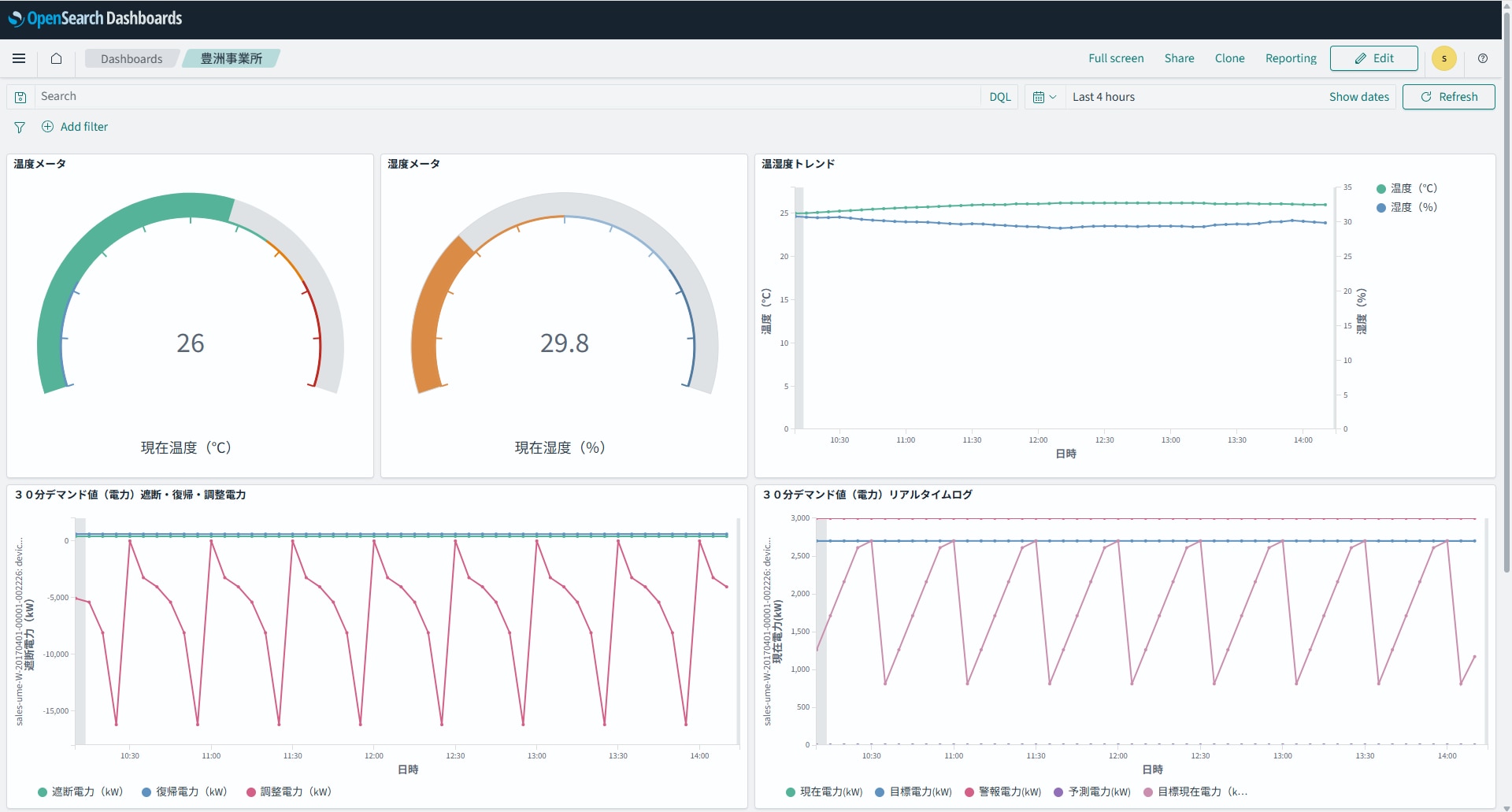Image resolution: width=1512 pixels, height=812 pixels.
Task: Switch query language via DQL button
Action: click(x=999, y=97)
